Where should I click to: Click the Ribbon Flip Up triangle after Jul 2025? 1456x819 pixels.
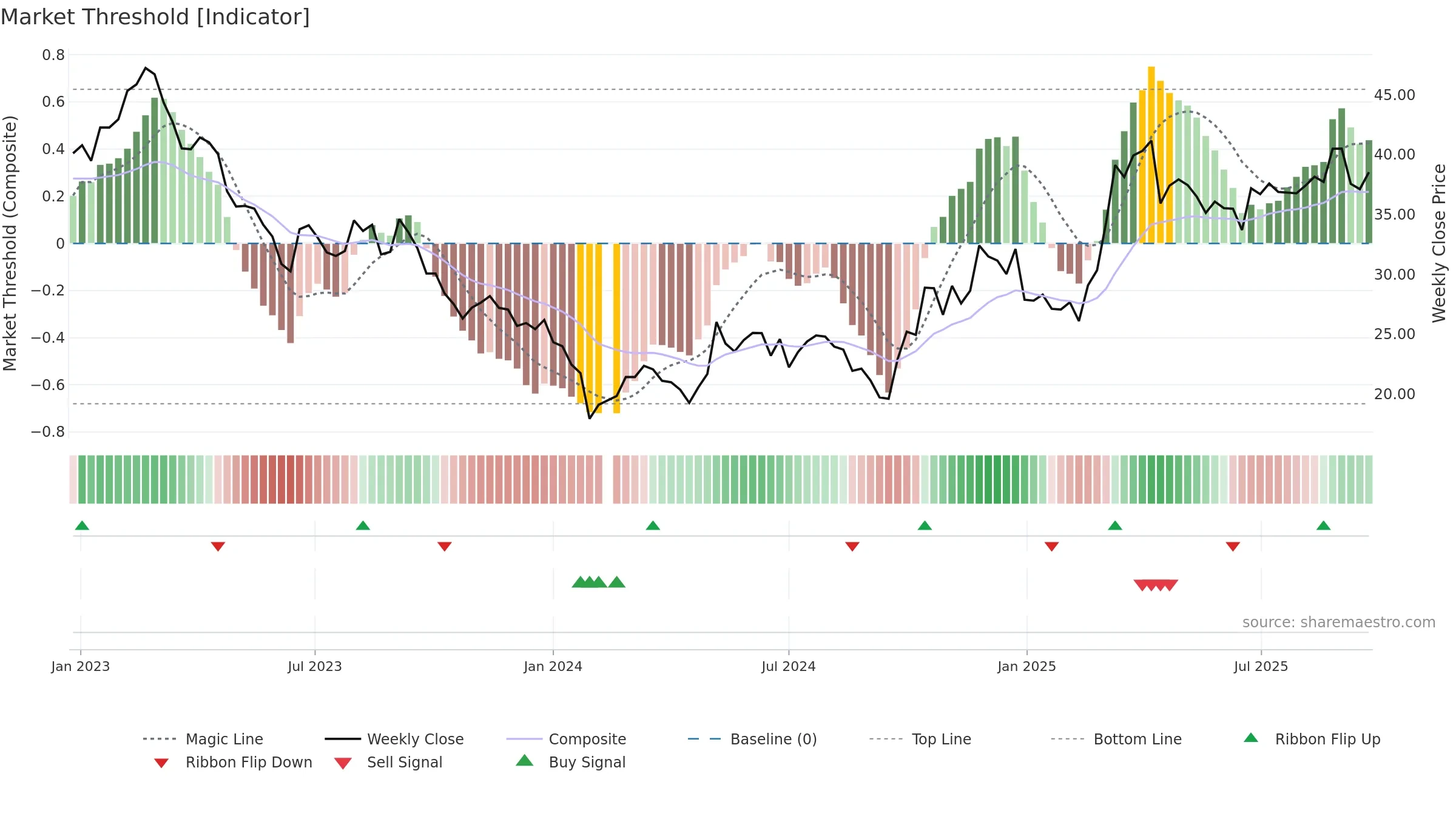coord(1324,525)
